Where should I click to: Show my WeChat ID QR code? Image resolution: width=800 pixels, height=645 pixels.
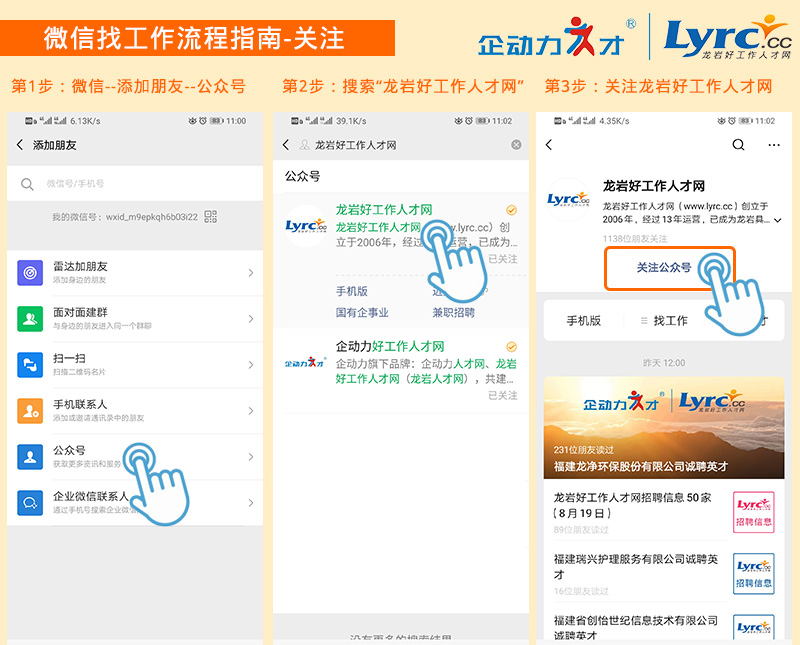210,217
